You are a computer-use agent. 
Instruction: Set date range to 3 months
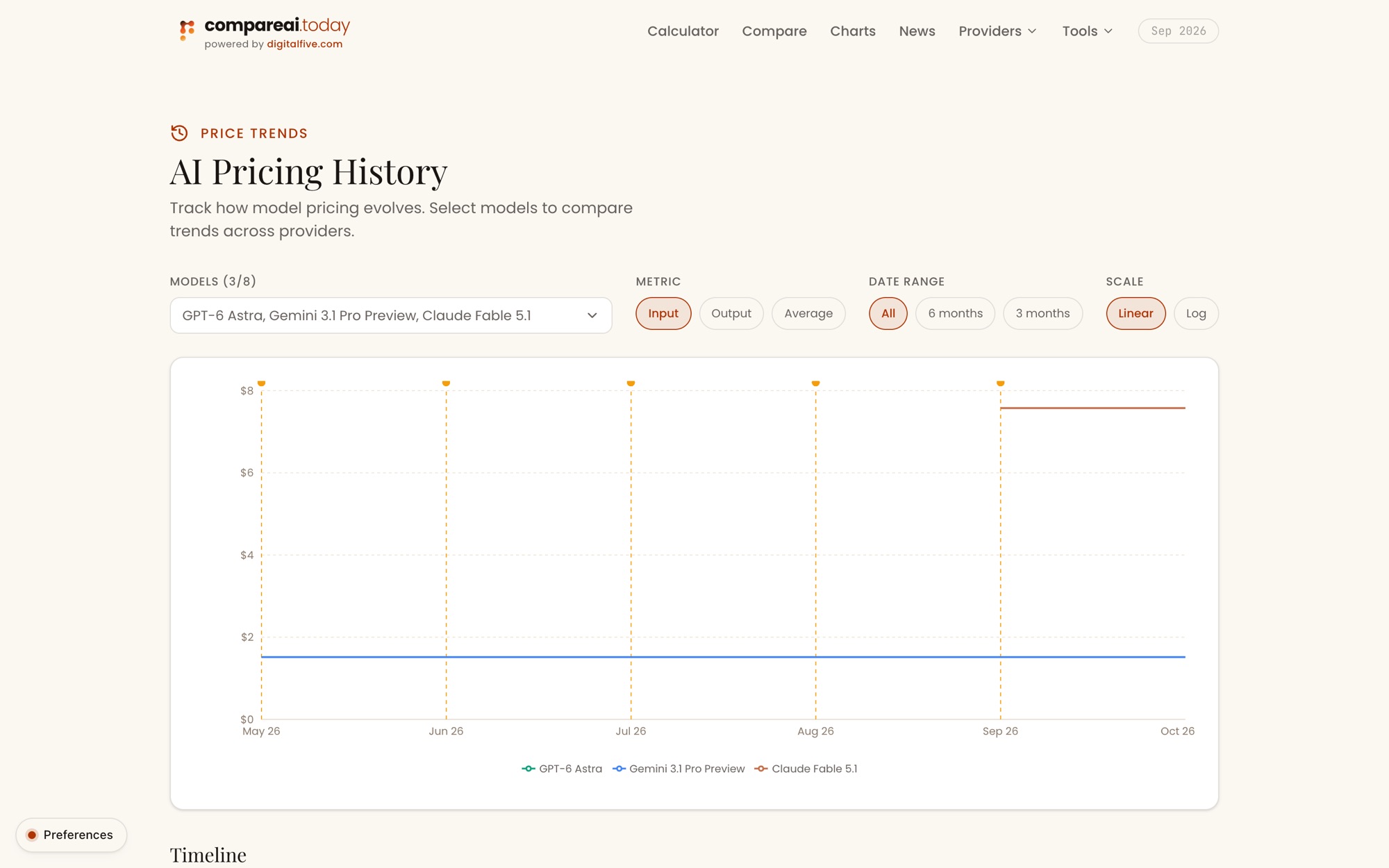coord(1042,313)
